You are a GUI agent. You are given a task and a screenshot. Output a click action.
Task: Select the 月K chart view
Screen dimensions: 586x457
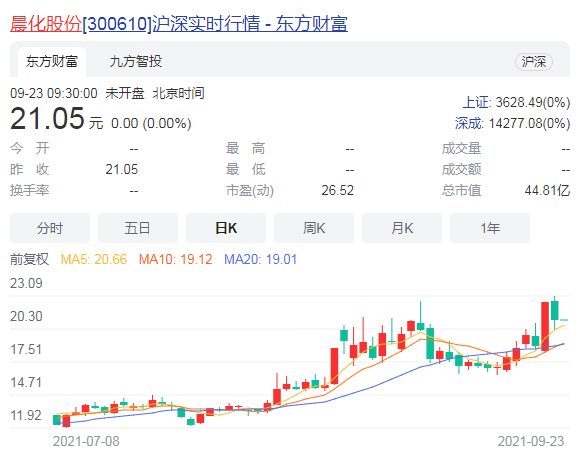point(402,228)
